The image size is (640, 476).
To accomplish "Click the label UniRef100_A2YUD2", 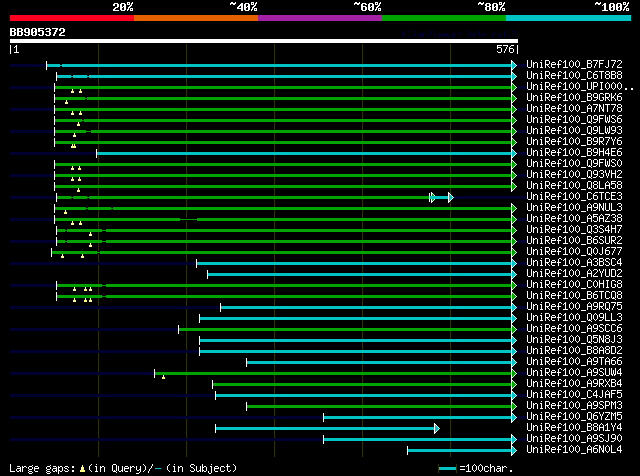I will tap(574, 274).
